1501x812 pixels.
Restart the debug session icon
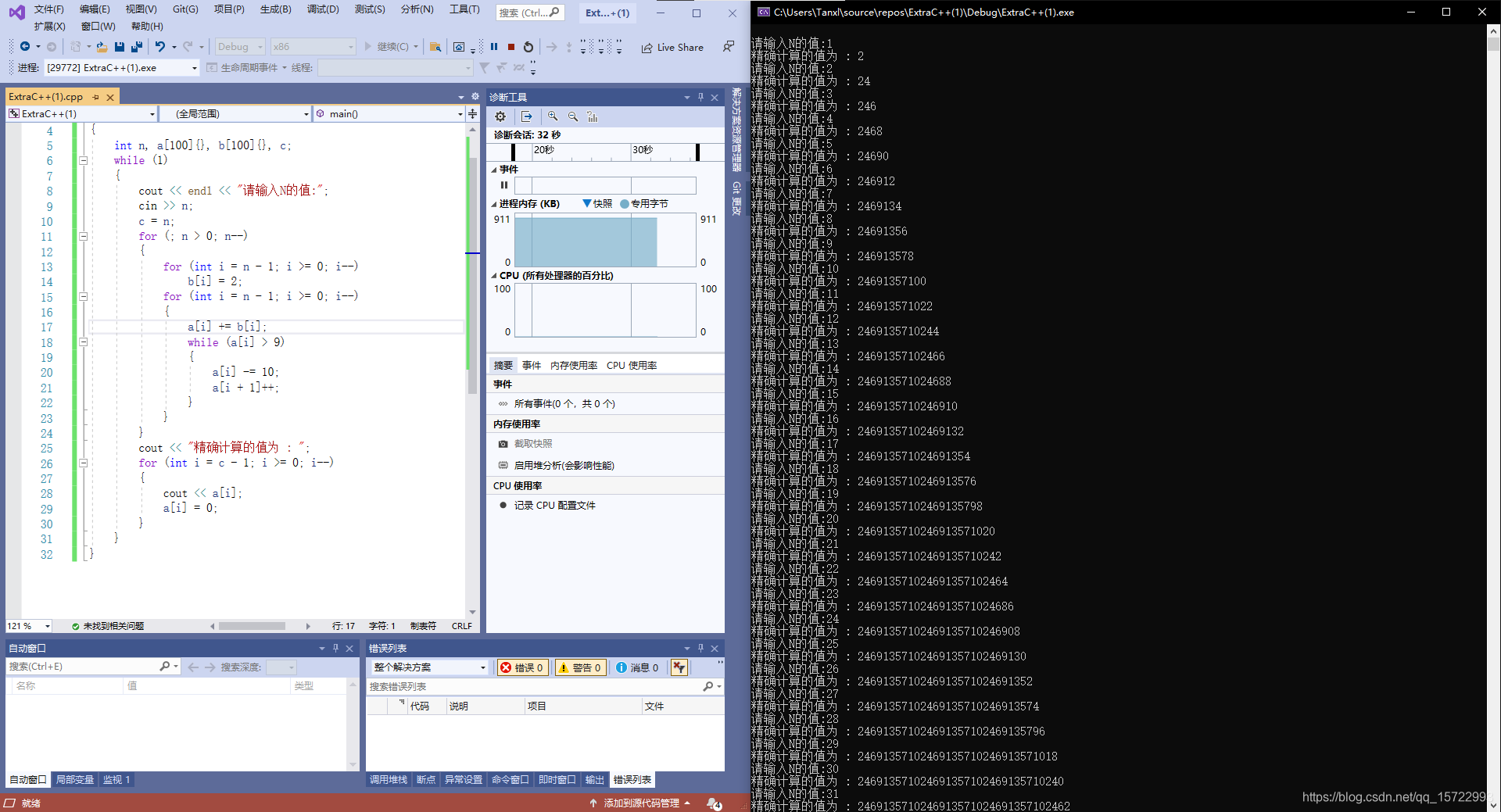[x=528, y=47]
